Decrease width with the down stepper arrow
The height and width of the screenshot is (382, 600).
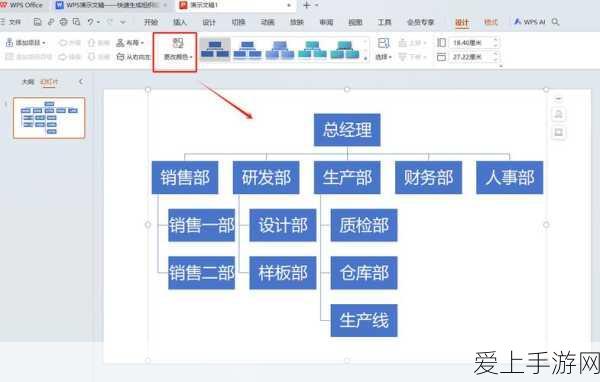[x=496, y=60]
